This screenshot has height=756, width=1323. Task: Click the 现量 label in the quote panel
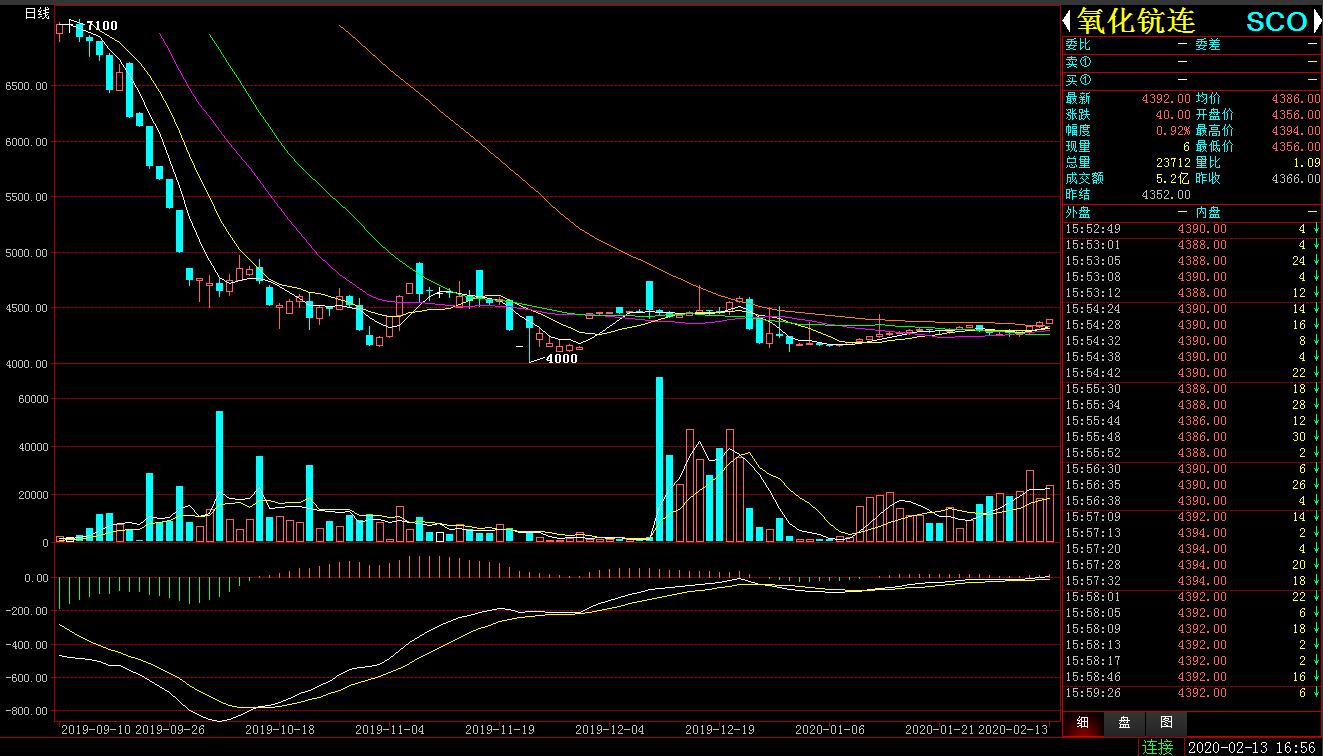(x=1078, y=147)
